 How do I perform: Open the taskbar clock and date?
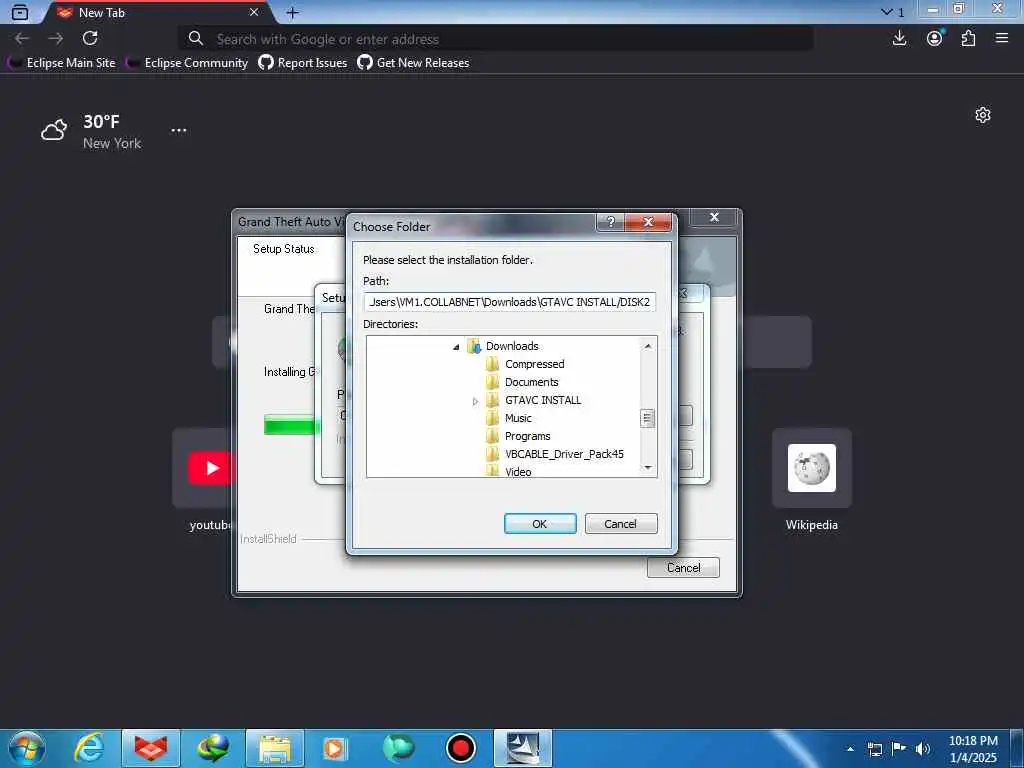pyautogui.click(x=973, y=749)
